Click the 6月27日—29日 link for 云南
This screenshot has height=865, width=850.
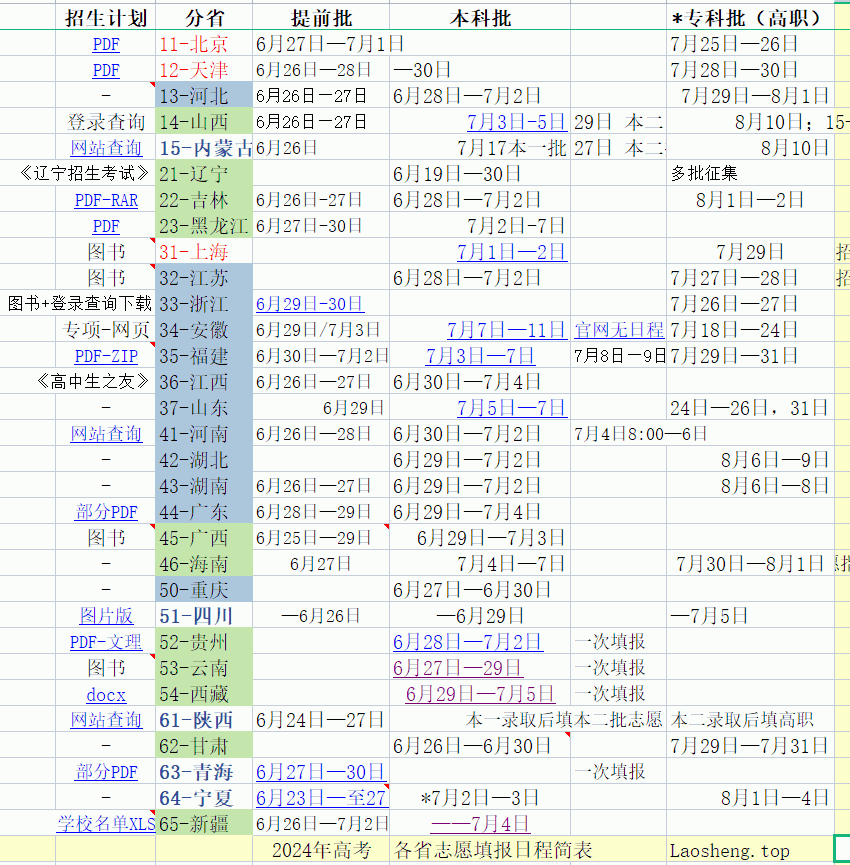458,668
